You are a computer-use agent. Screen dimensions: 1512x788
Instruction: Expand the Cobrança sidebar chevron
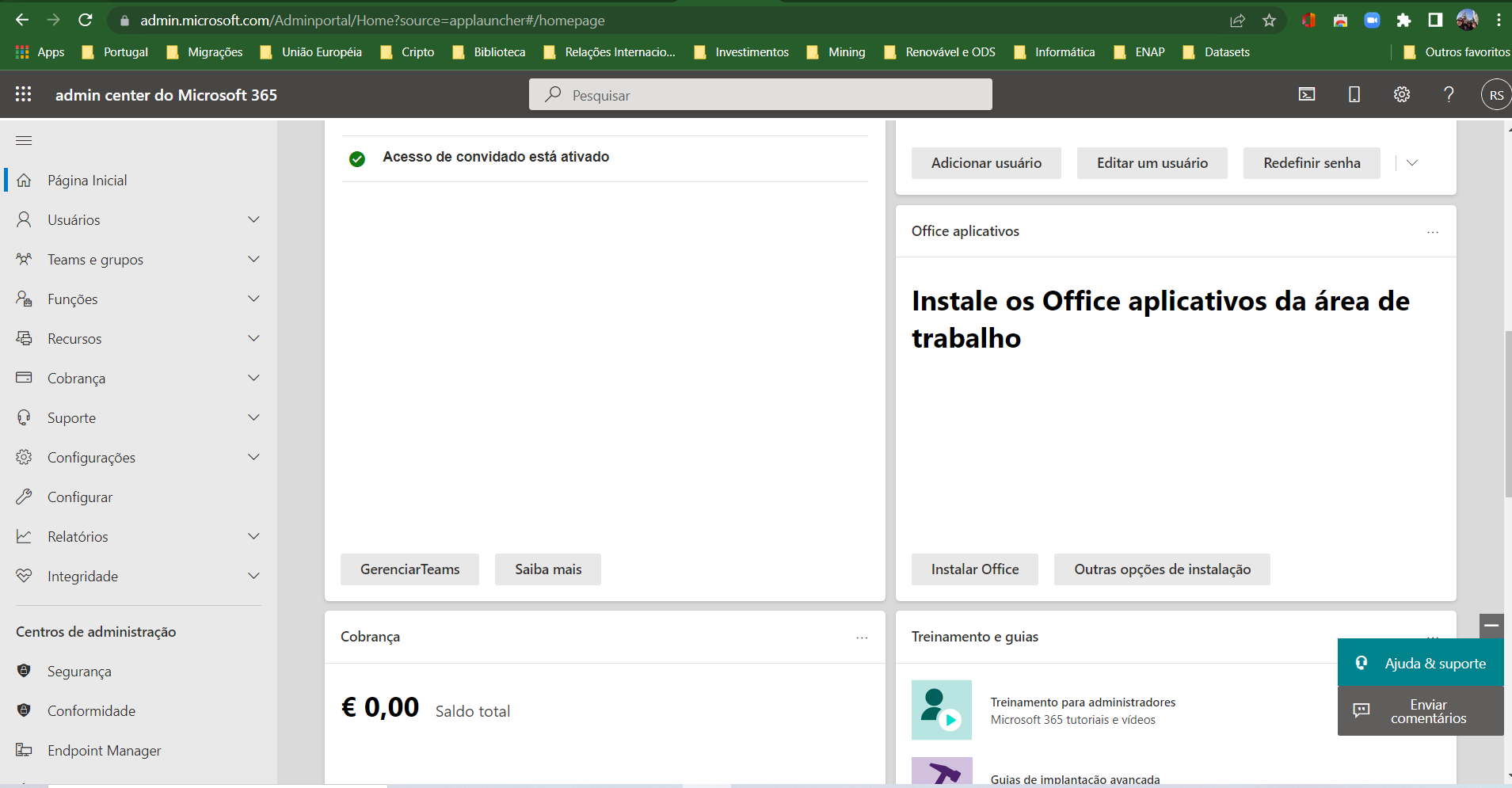[x=253, y=378]
